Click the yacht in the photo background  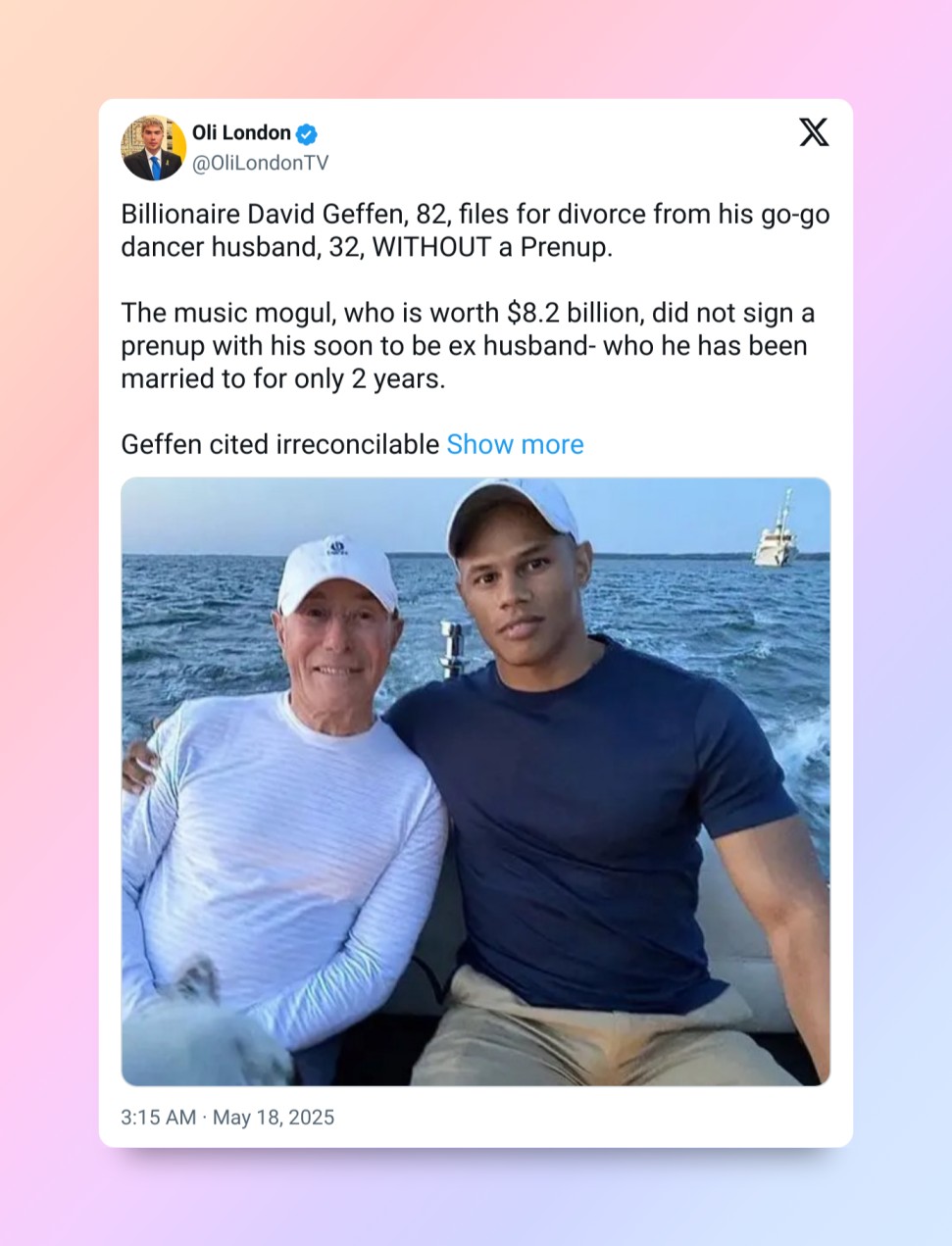pos(776,536)
